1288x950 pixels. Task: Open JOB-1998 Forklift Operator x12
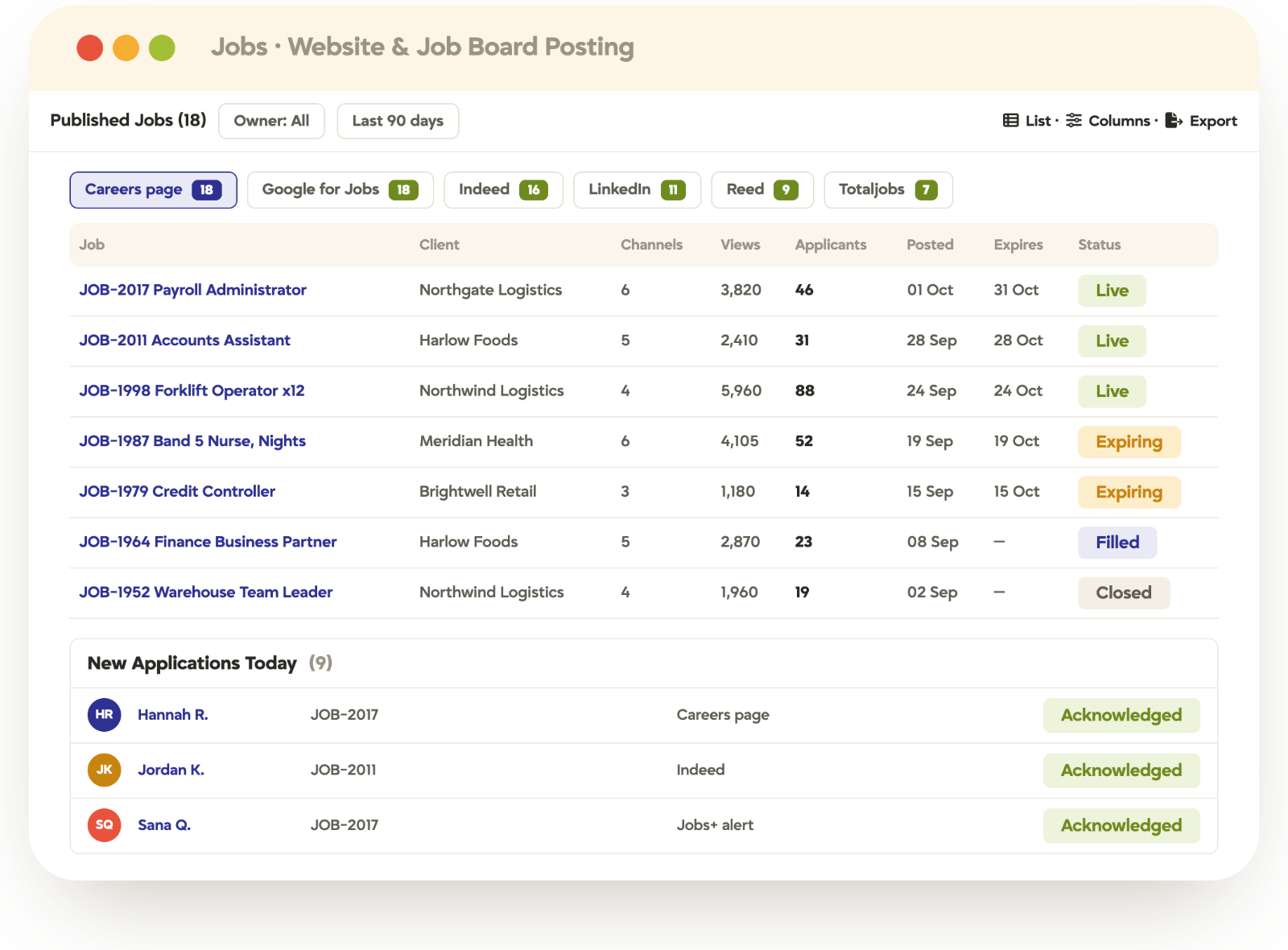pos(192,391)
